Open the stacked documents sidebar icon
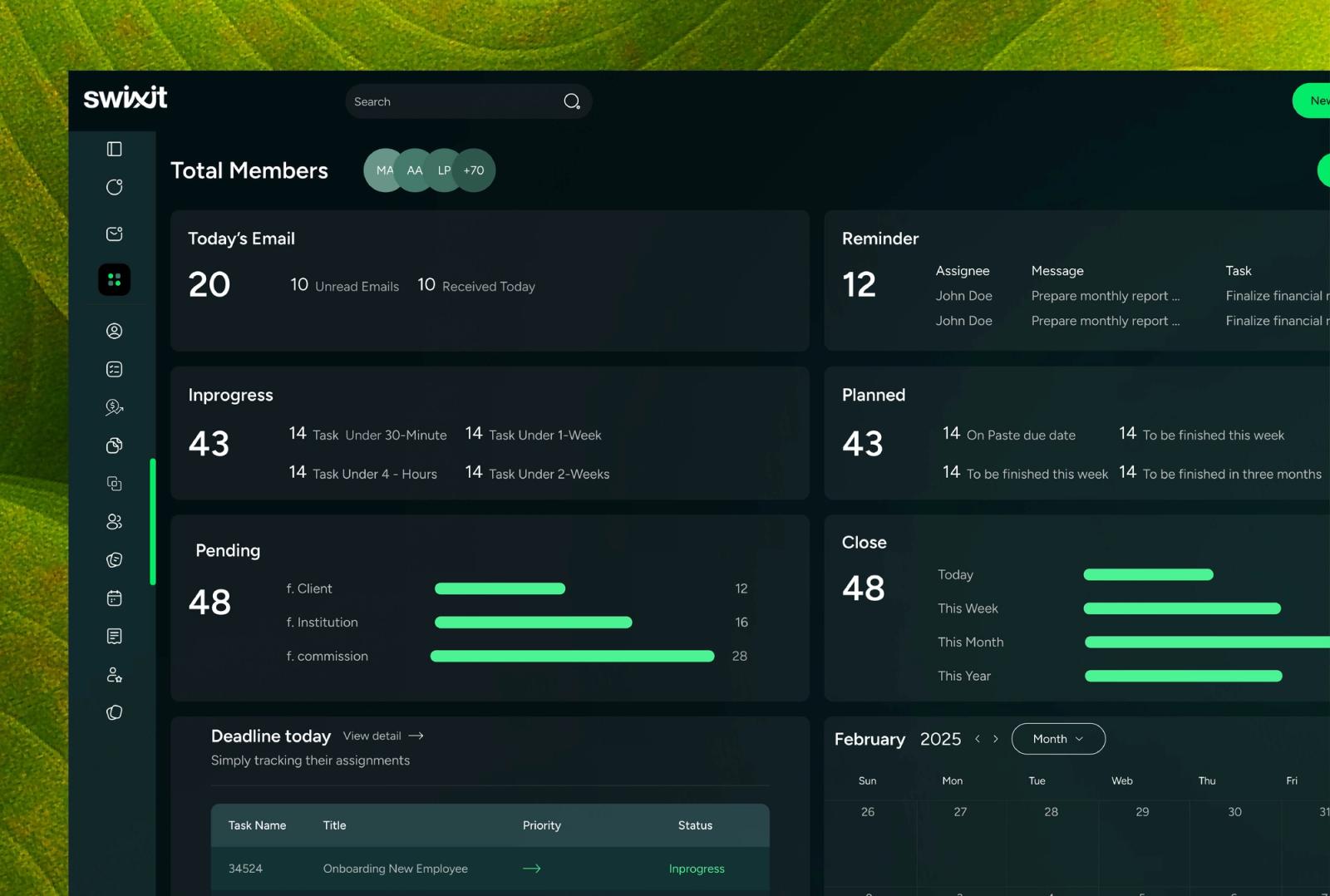Viewport: 1330px width, 896px height. click(115, 446)
